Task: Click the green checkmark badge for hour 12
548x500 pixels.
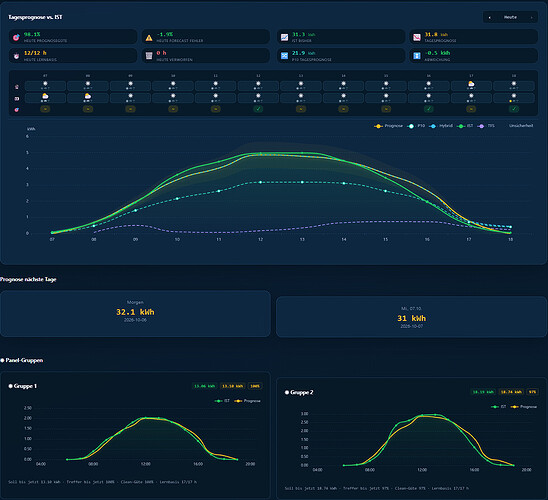Action: (258, 109)
